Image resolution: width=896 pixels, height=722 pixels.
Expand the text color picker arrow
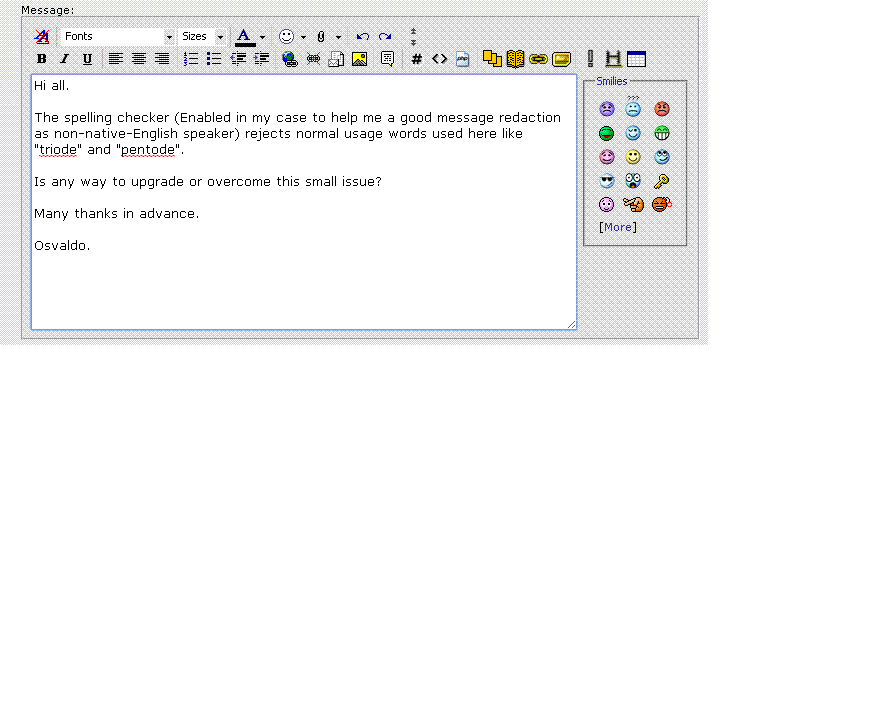click(x=262, y=37)
